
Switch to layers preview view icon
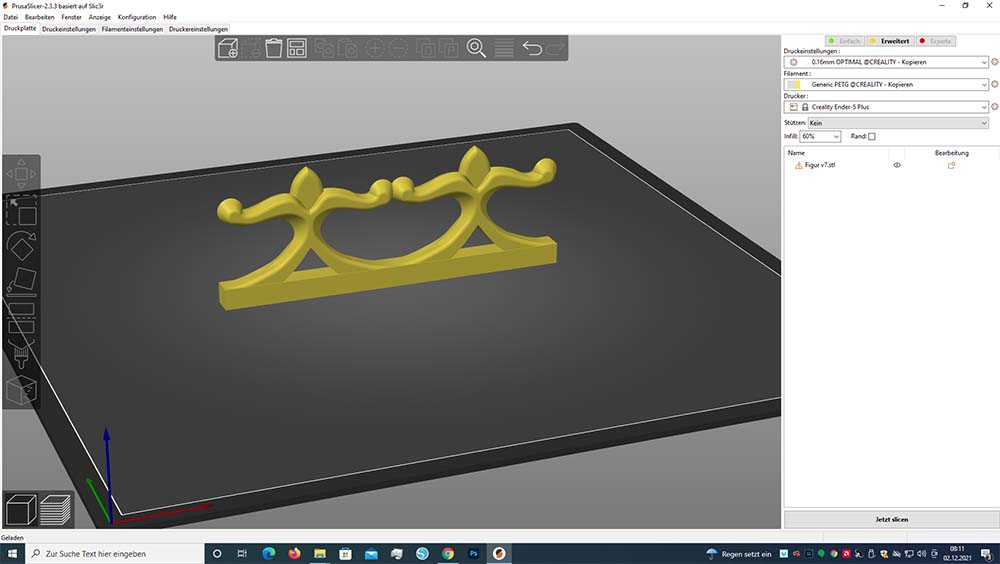click(57, 510)
